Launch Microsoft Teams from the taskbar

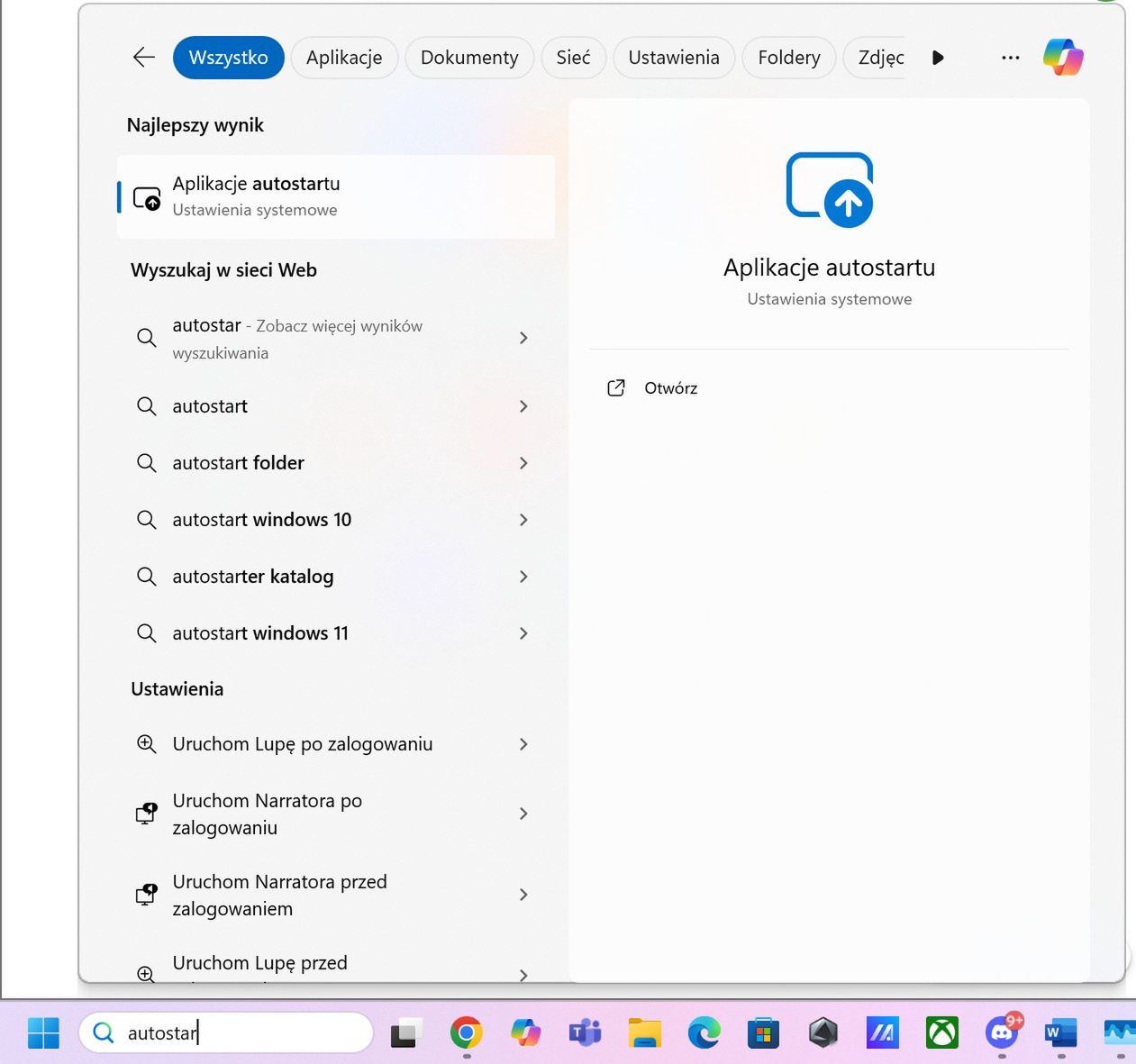click(585, 1032)
